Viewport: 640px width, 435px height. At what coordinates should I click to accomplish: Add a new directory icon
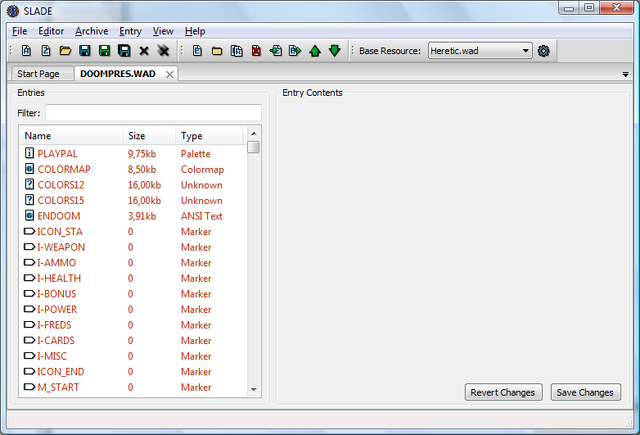[217, 51]
